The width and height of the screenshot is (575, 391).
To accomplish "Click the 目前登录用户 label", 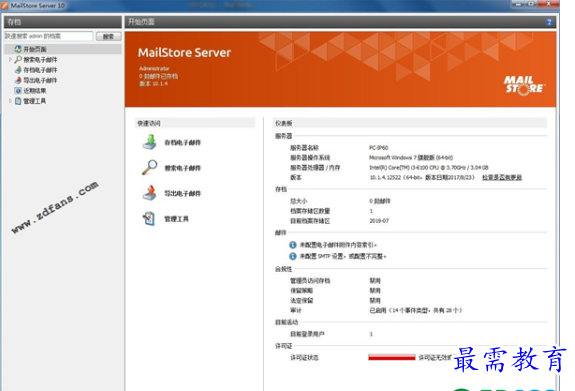I will [x=307, y=334].
